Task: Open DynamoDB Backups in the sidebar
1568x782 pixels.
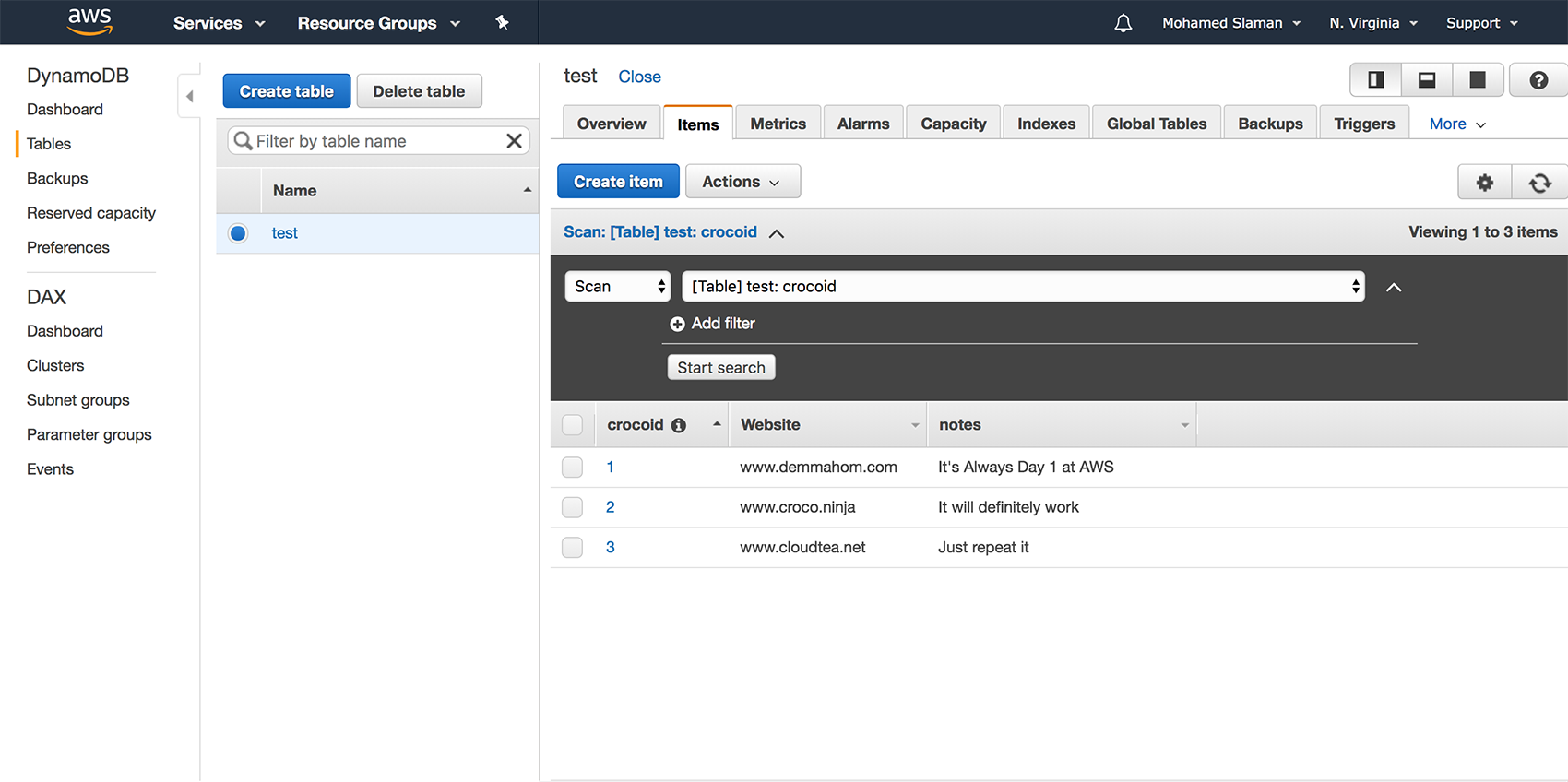Action: pyautogui.click(x=57, y=179)
